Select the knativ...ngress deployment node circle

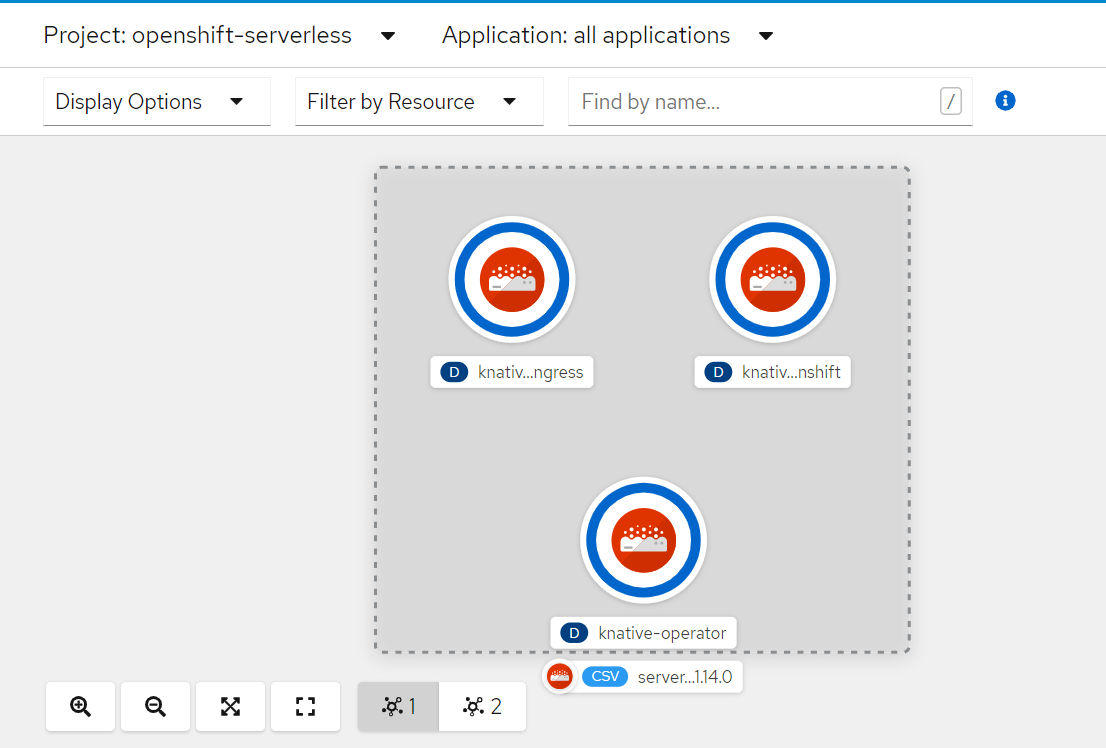click(511, 280)
